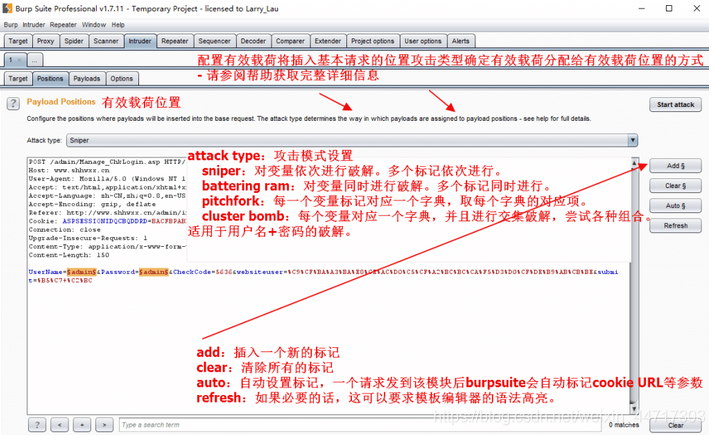This screenshot has height=435, width=715.
Task: Open the Intruder menu
Action: [34, 25]
